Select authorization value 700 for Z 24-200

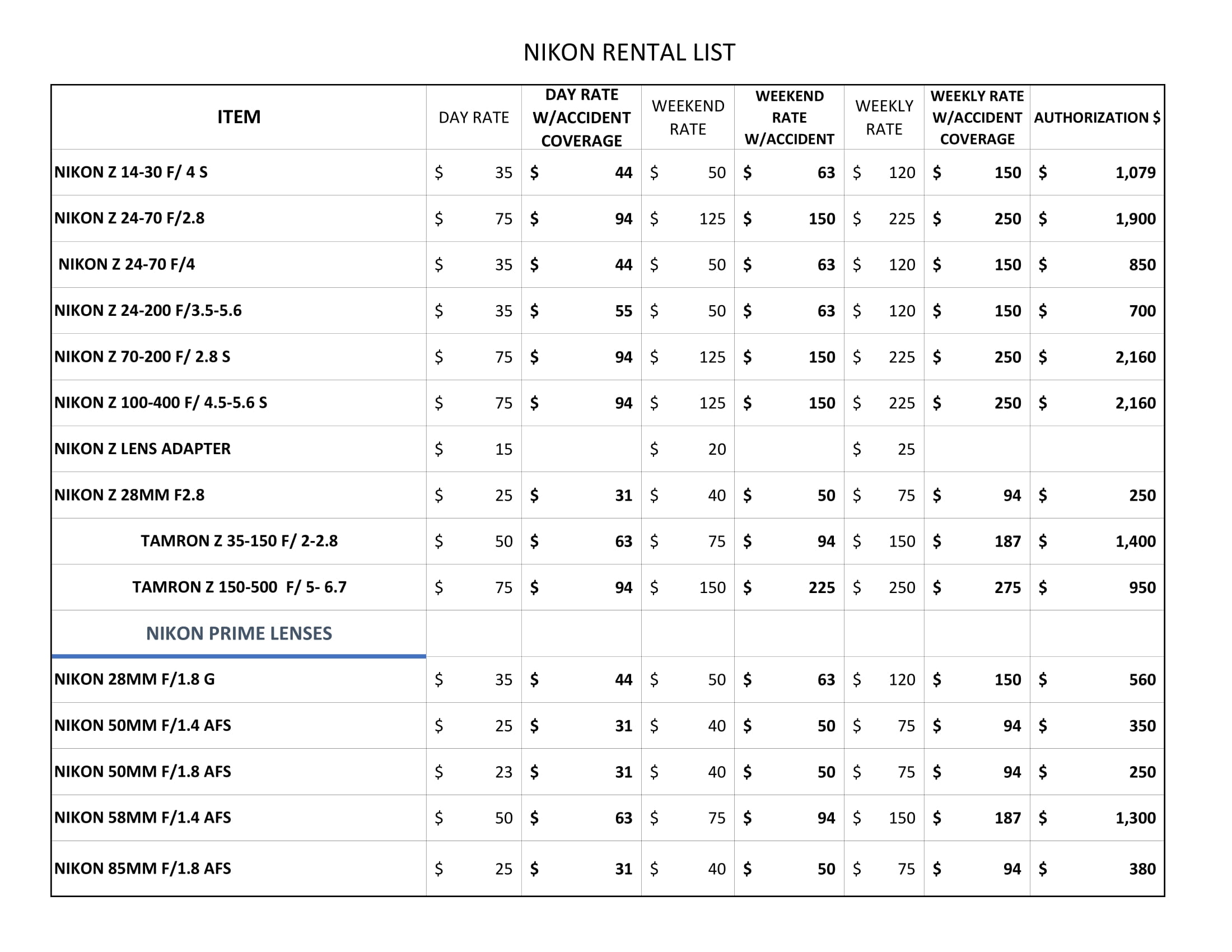coord(1142,311)
